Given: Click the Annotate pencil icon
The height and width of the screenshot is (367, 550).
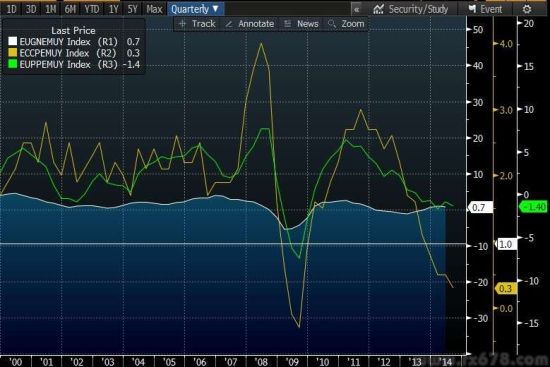Looking at the screenshot, I should click(x=229, y=24).
